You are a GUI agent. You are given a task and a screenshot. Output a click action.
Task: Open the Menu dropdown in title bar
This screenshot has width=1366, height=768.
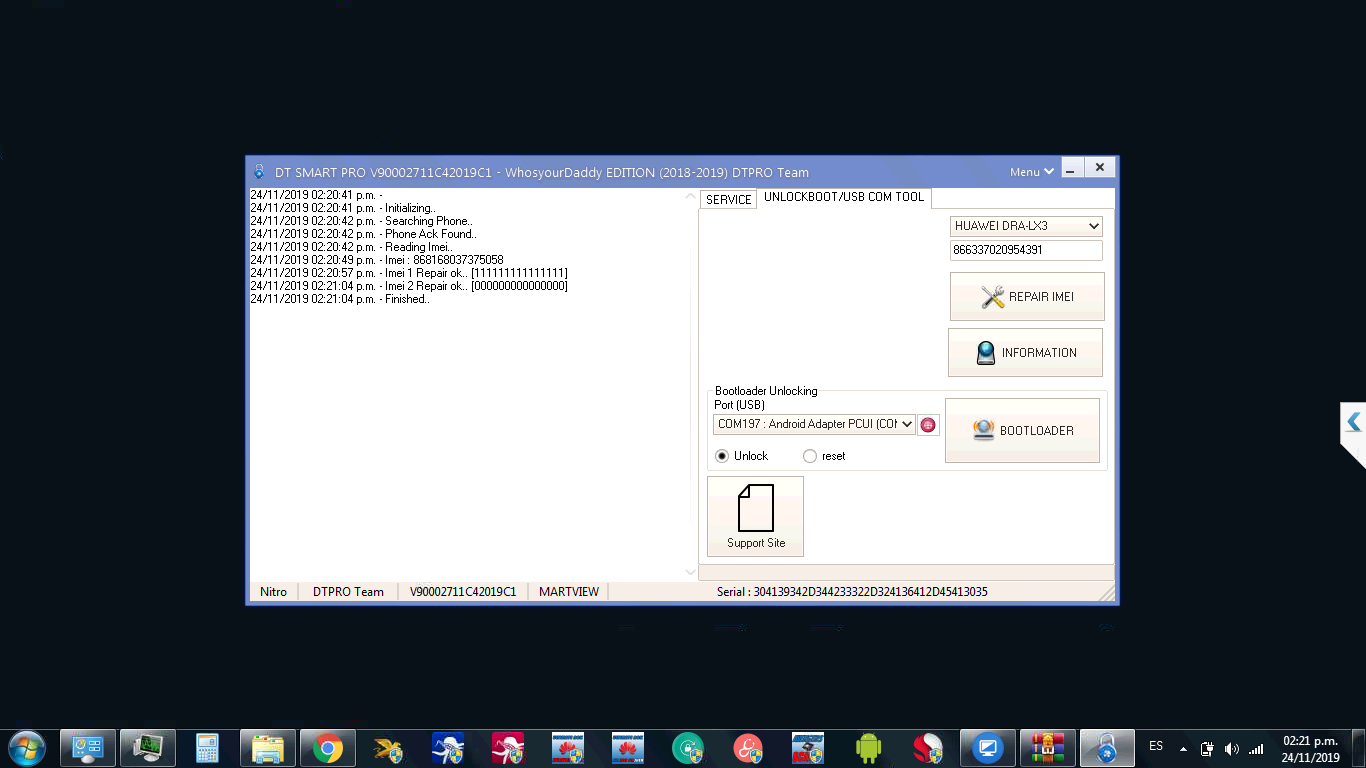click(1032, 172)
